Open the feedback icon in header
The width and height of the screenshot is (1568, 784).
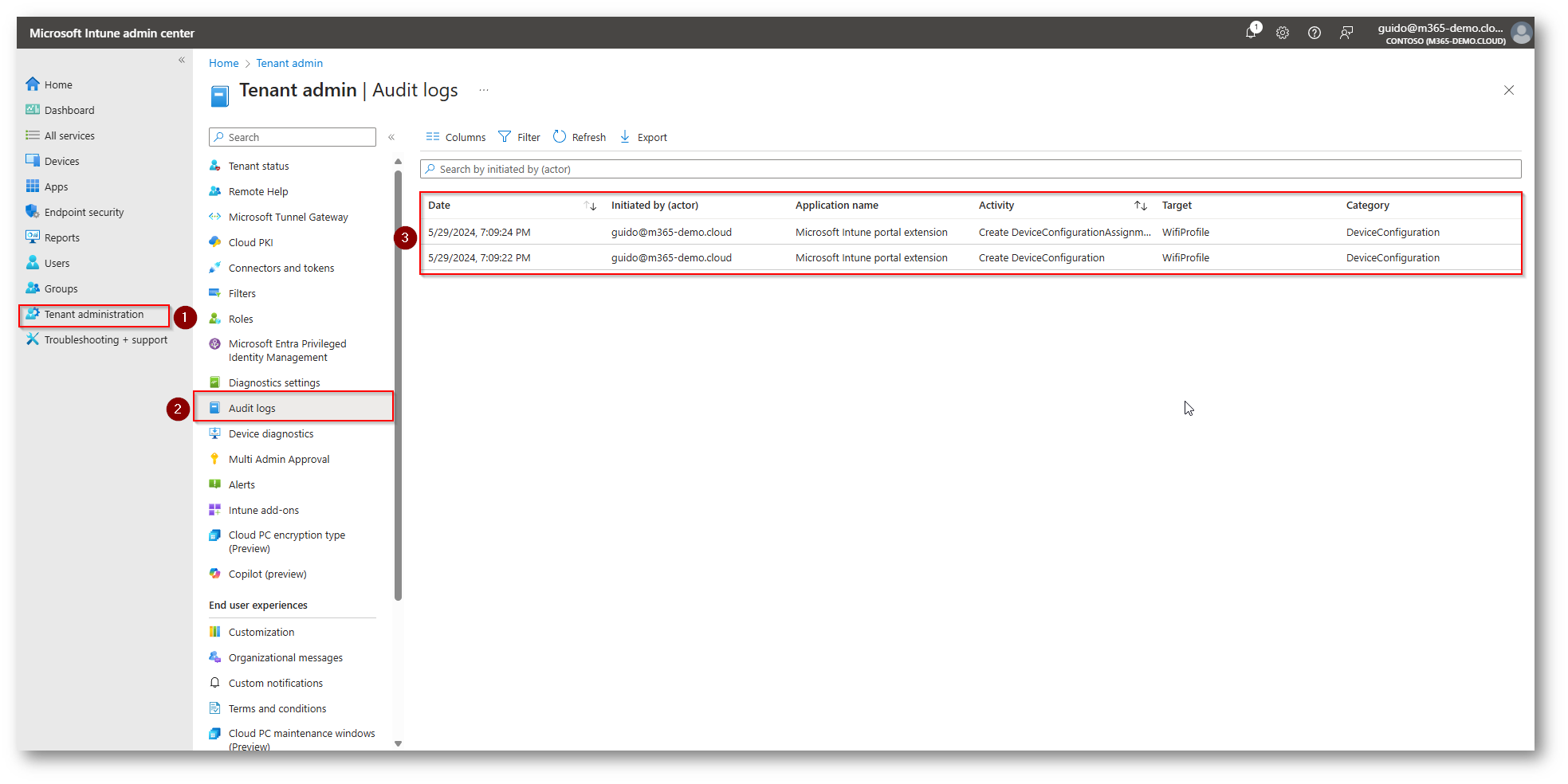1346,33
